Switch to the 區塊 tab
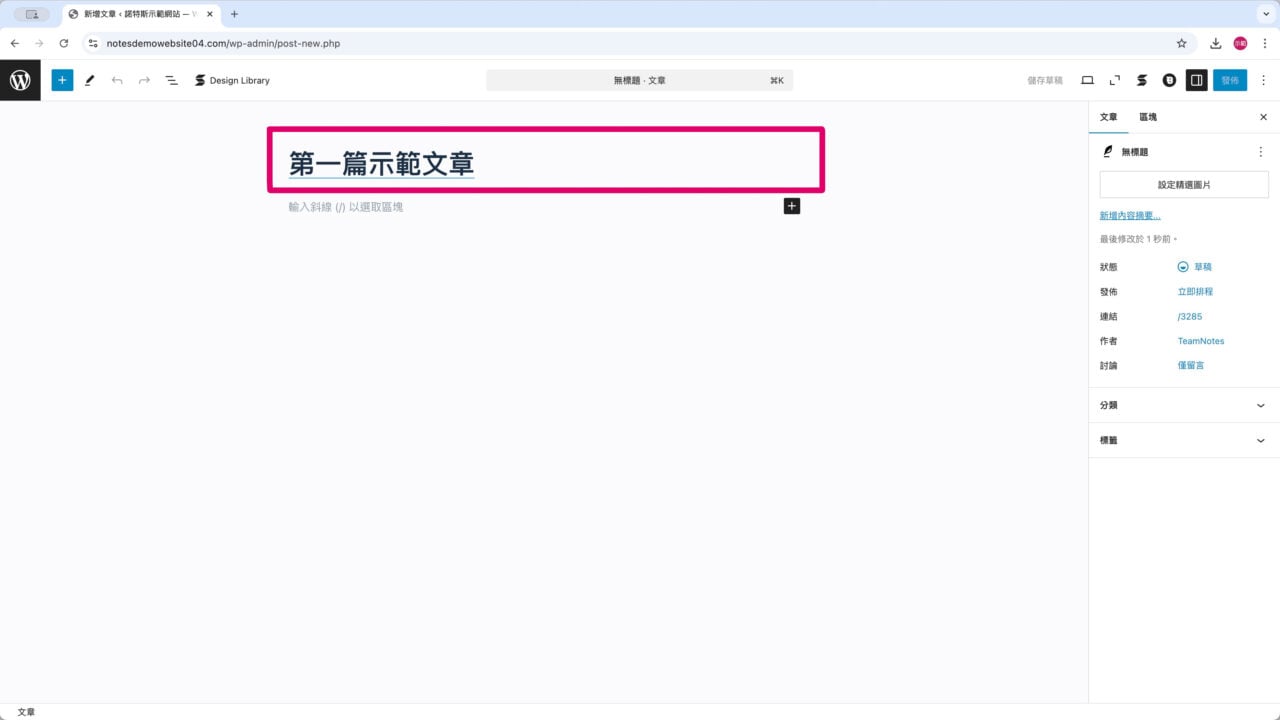The image size is (1280, 720). coord(1147,117)
